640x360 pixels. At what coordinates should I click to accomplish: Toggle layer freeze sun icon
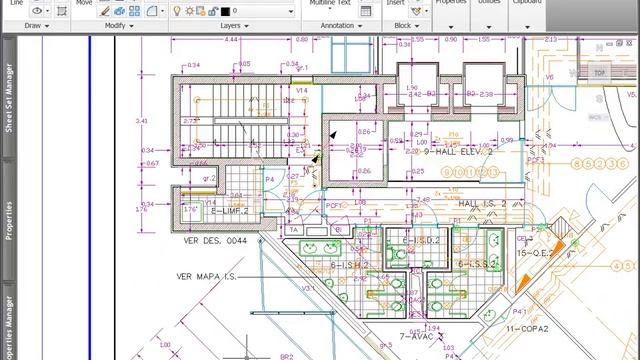[x=189, y=11]
